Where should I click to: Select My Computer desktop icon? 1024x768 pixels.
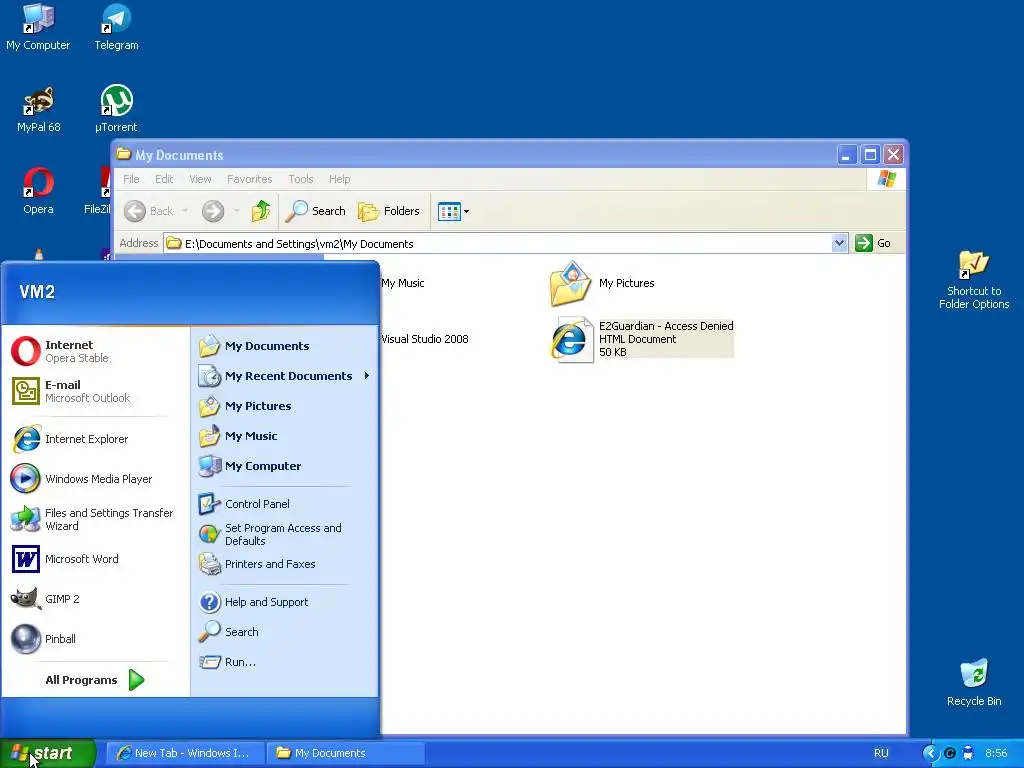38,27
